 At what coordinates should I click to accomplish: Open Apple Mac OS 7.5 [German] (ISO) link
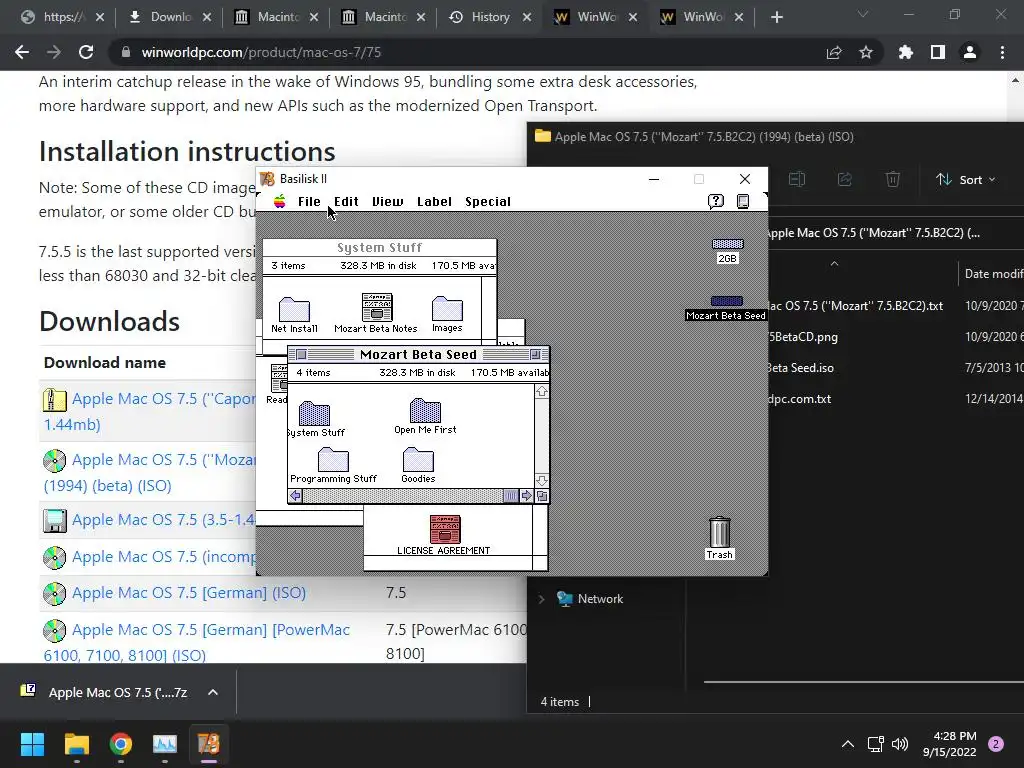coord(189,592)
